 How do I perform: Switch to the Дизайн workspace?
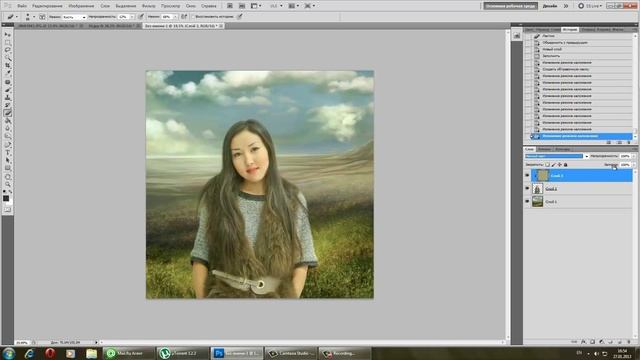(x=550, y=6)
